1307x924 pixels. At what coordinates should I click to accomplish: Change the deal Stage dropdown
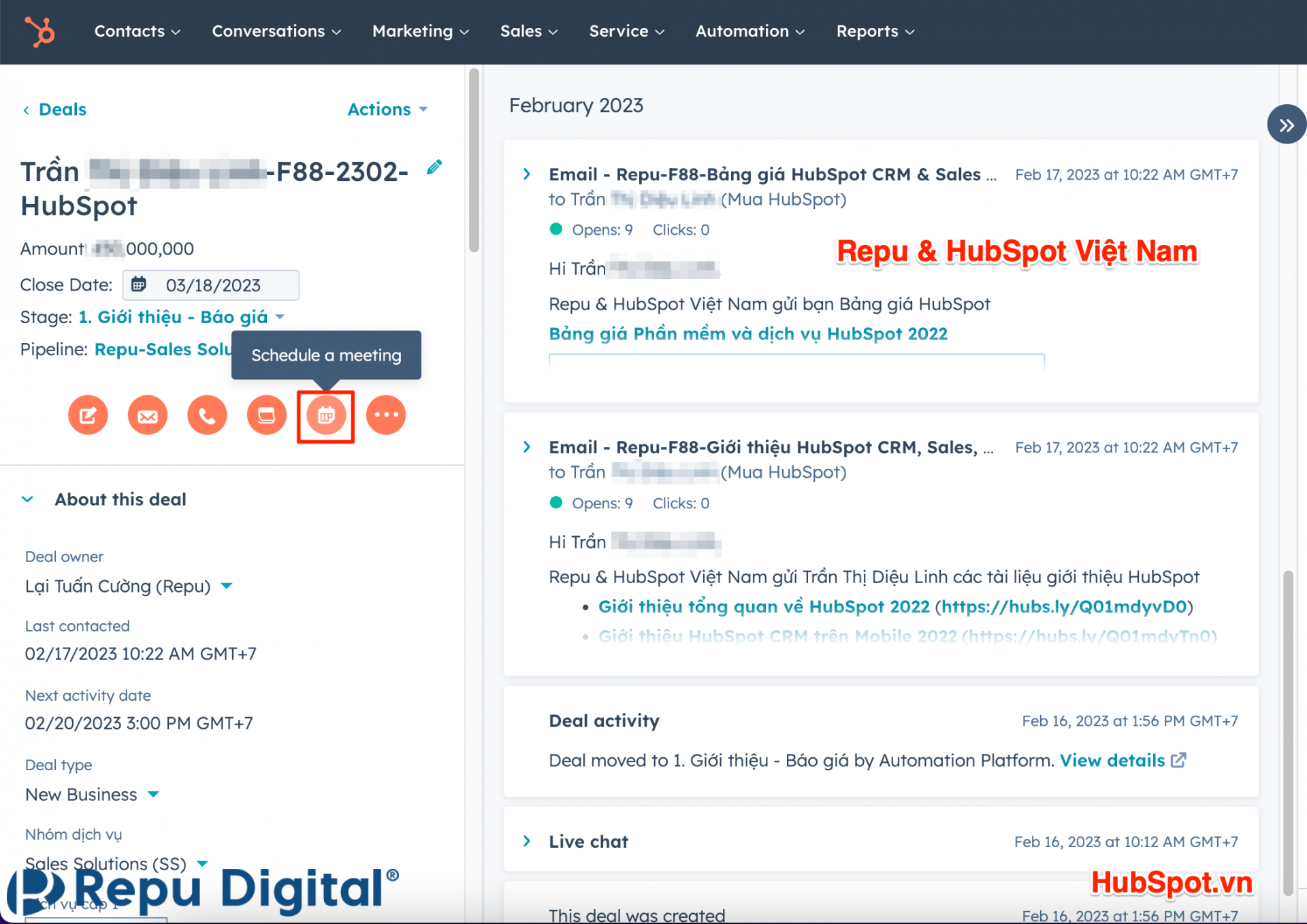pyautogui.click(x=182, y=317)
